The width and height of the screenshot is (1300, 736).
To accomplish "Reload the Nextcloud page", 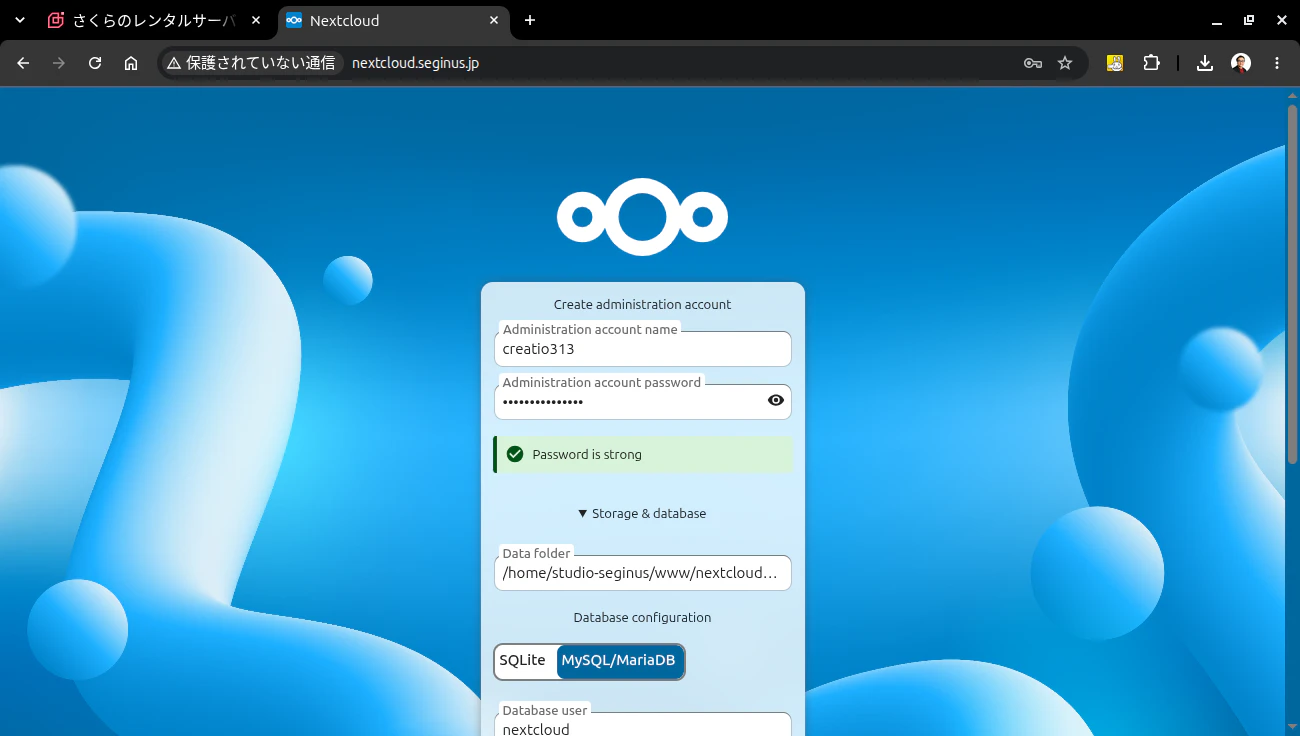I will pos(95,63).
